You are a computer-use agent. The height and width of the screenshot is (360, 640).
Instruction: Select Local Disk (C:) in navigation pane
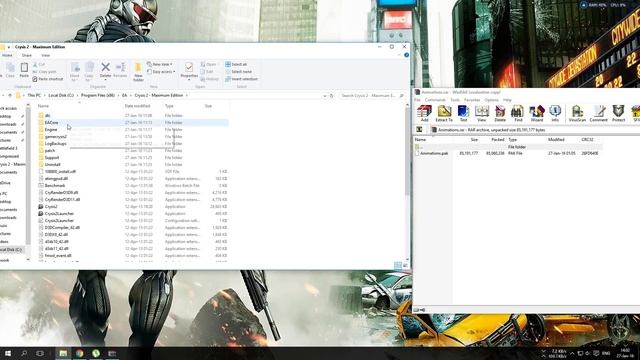click(x=11, y=250)
